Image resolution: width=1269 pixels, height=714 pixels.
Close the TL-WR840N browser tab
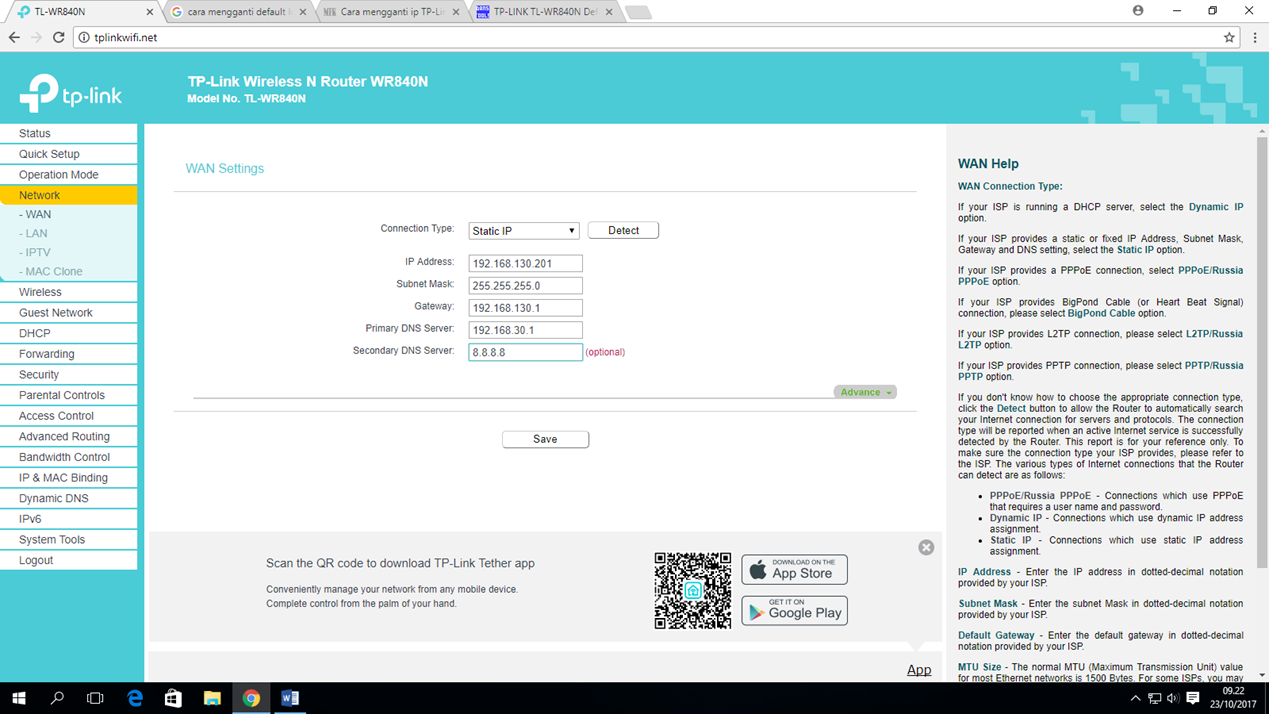point(150,12)
